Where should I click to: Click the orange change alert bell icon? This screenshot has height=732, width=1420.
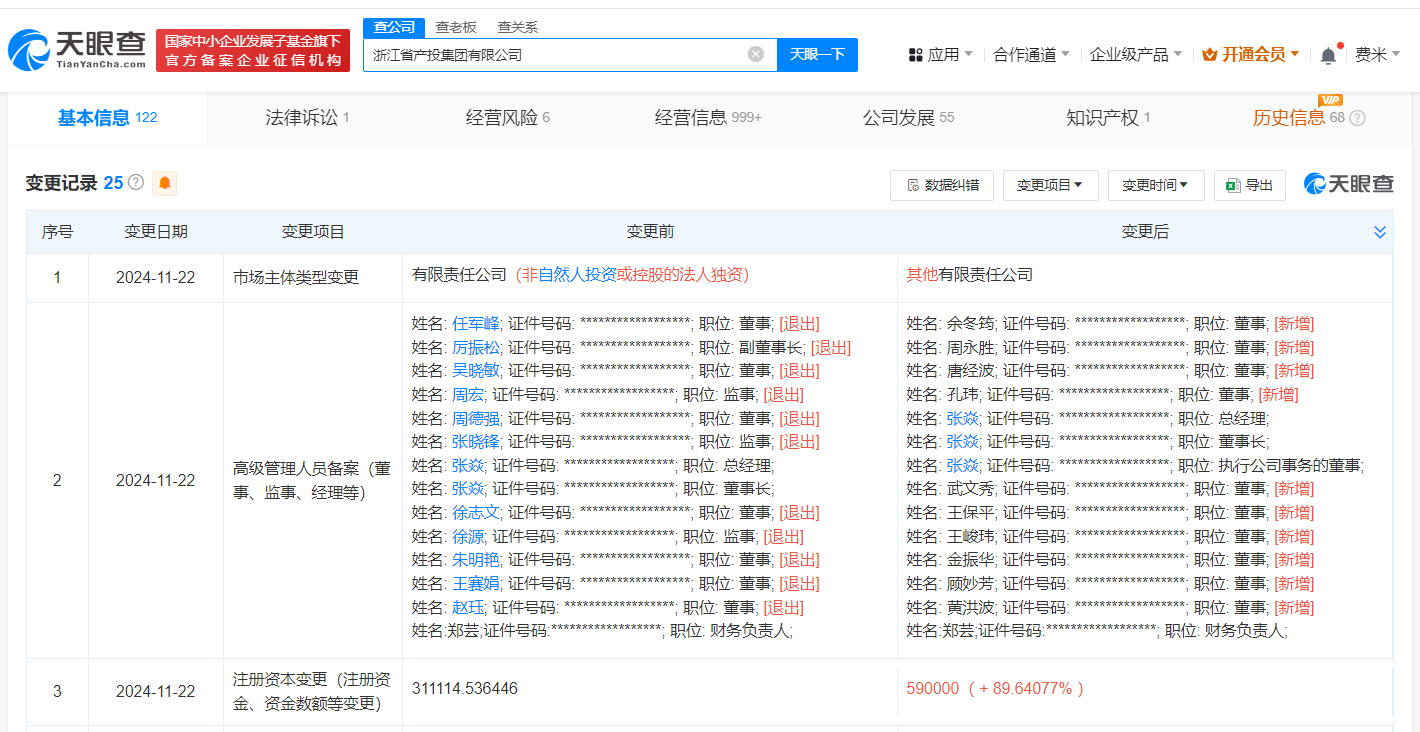pos(164,183)
